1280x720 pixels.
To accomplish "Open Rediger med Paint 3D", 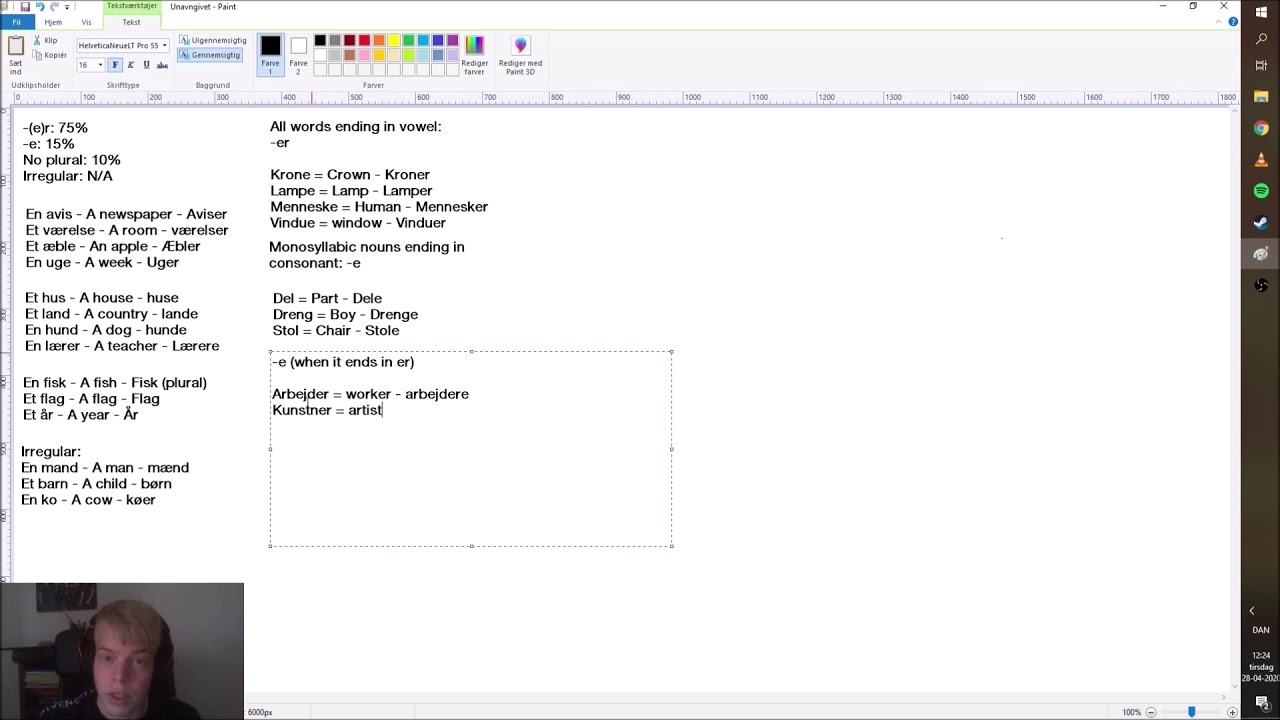I will tap(520, 56).
